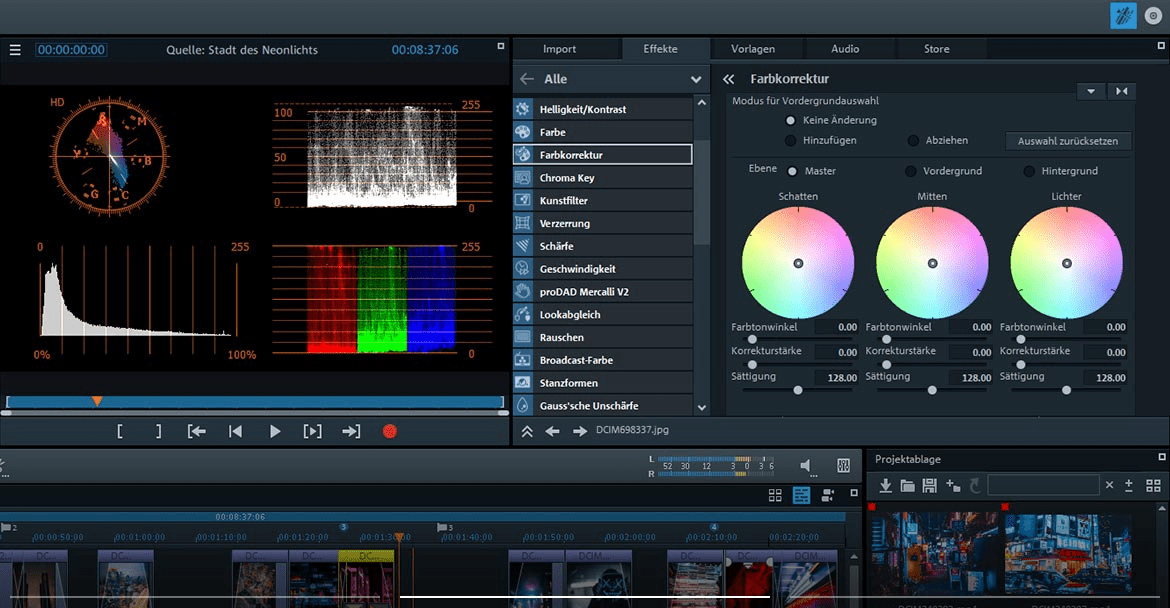Open the Audio tab
1170x608 pixels.
845,49
